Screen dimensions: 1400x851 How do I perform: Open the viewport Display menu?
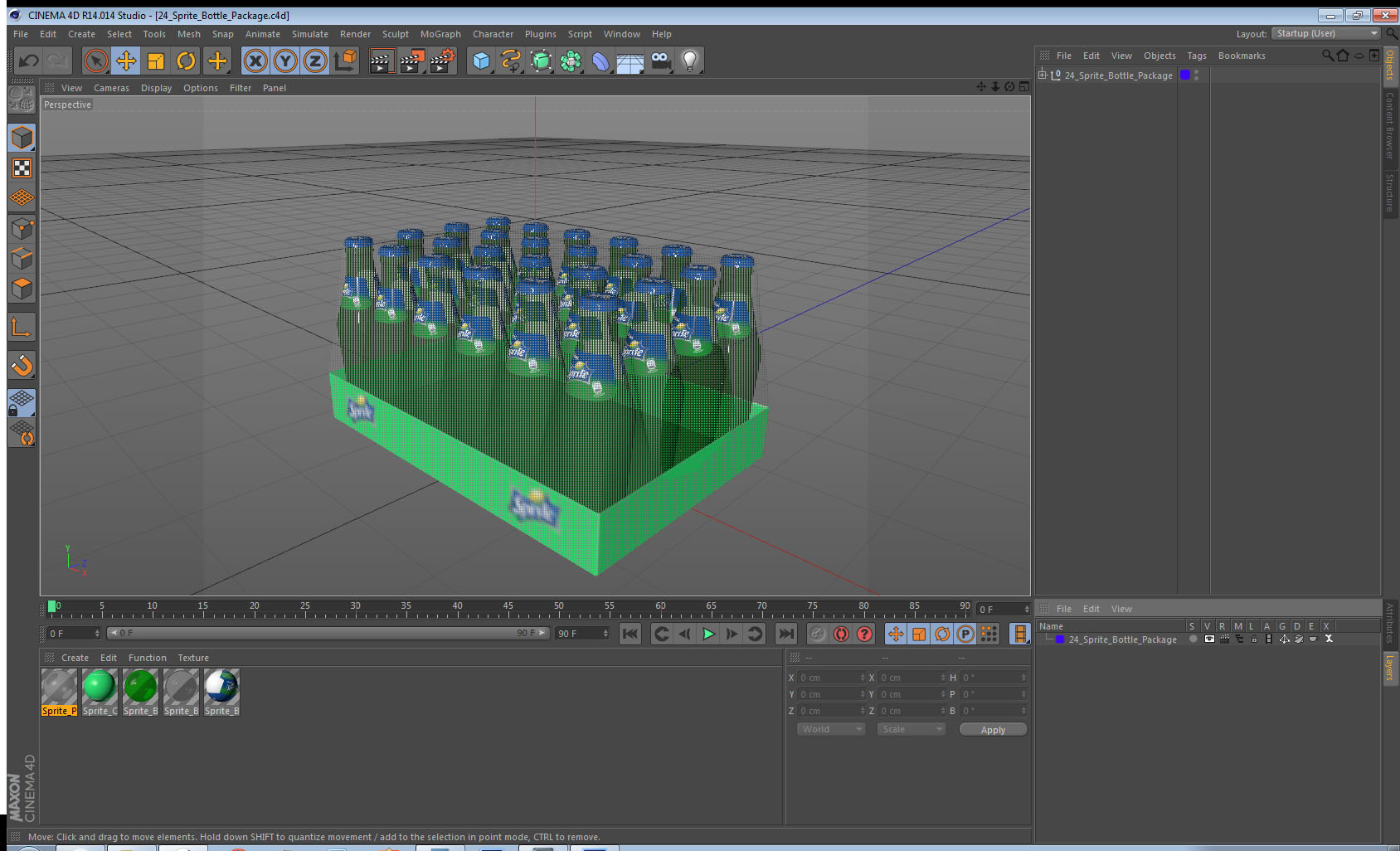156,88
